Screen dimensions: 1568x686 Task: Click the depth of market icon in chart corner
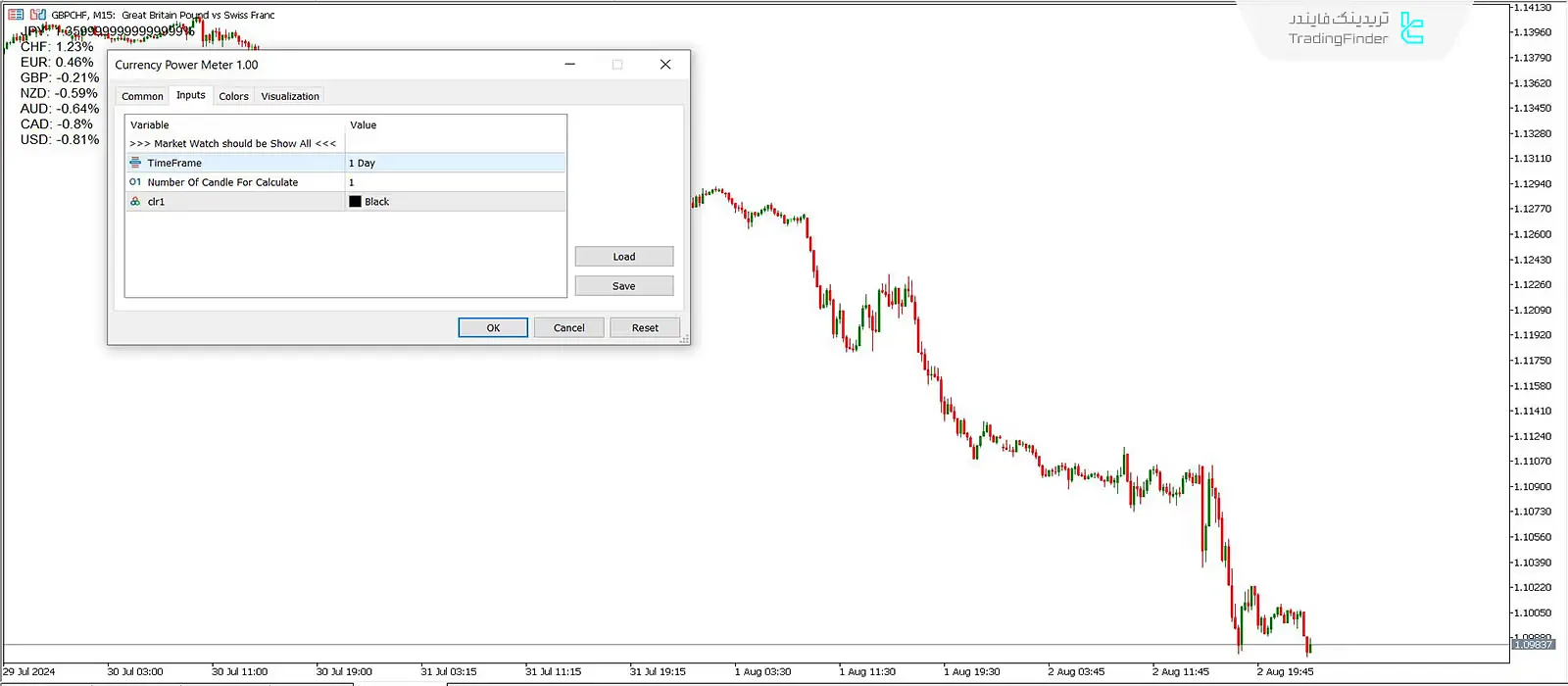(x=16, y=15)
